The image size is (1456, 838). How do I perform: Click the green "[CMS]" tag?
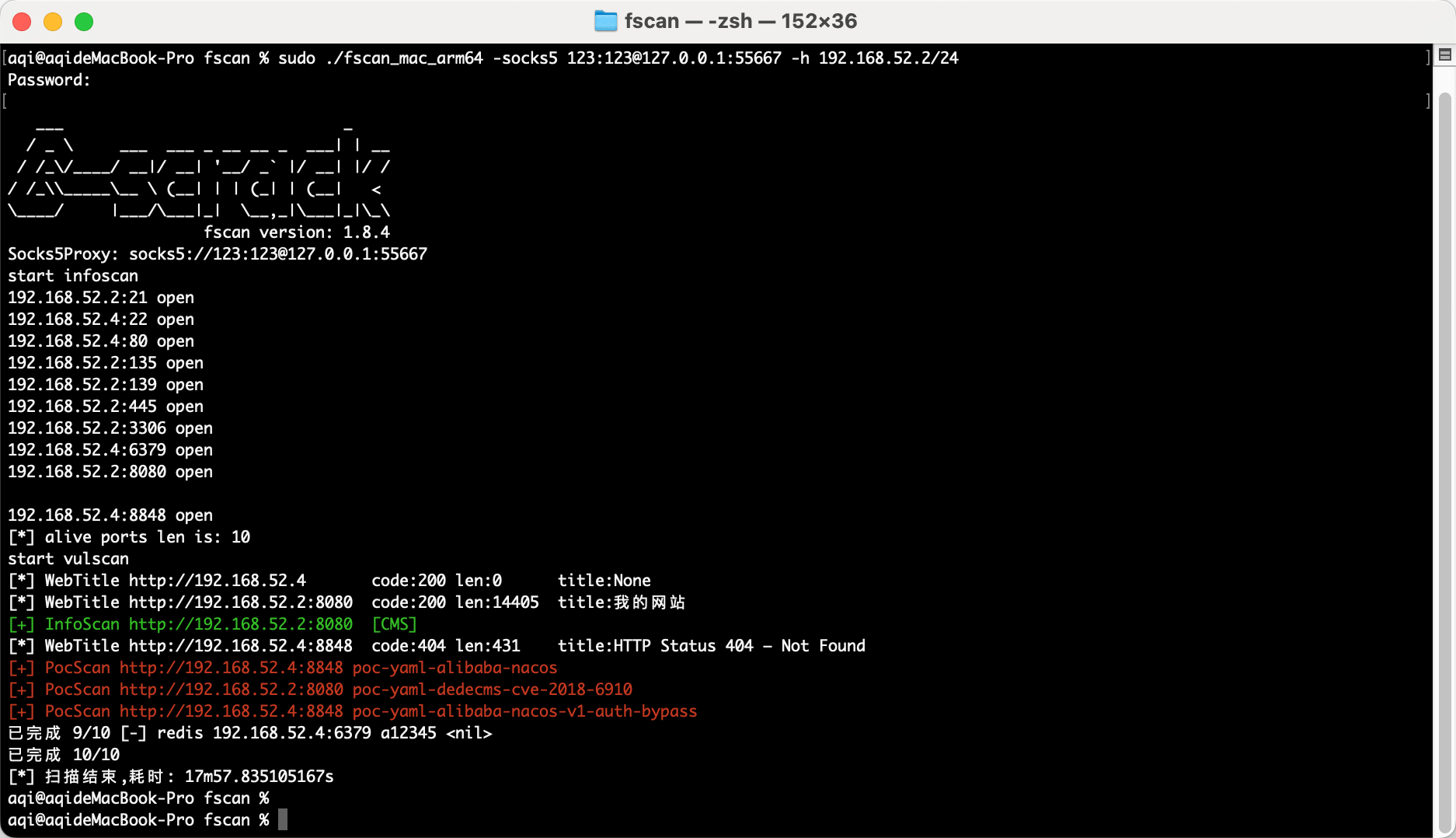point(395,624)
